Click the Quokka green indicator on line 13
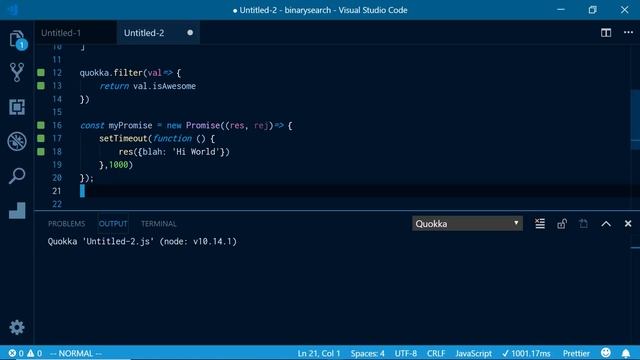This screenshot has width=640, height=360. (x=41, y=86)
